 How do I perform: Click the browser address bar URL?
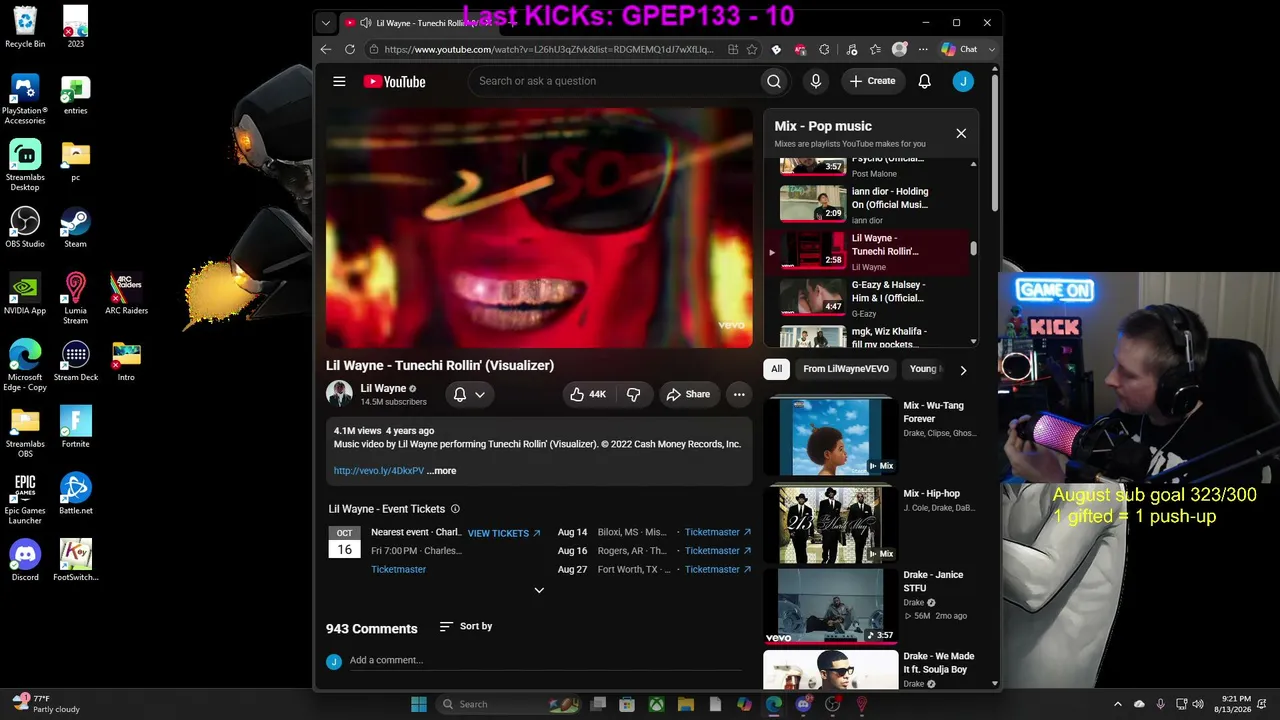(549, 49)
